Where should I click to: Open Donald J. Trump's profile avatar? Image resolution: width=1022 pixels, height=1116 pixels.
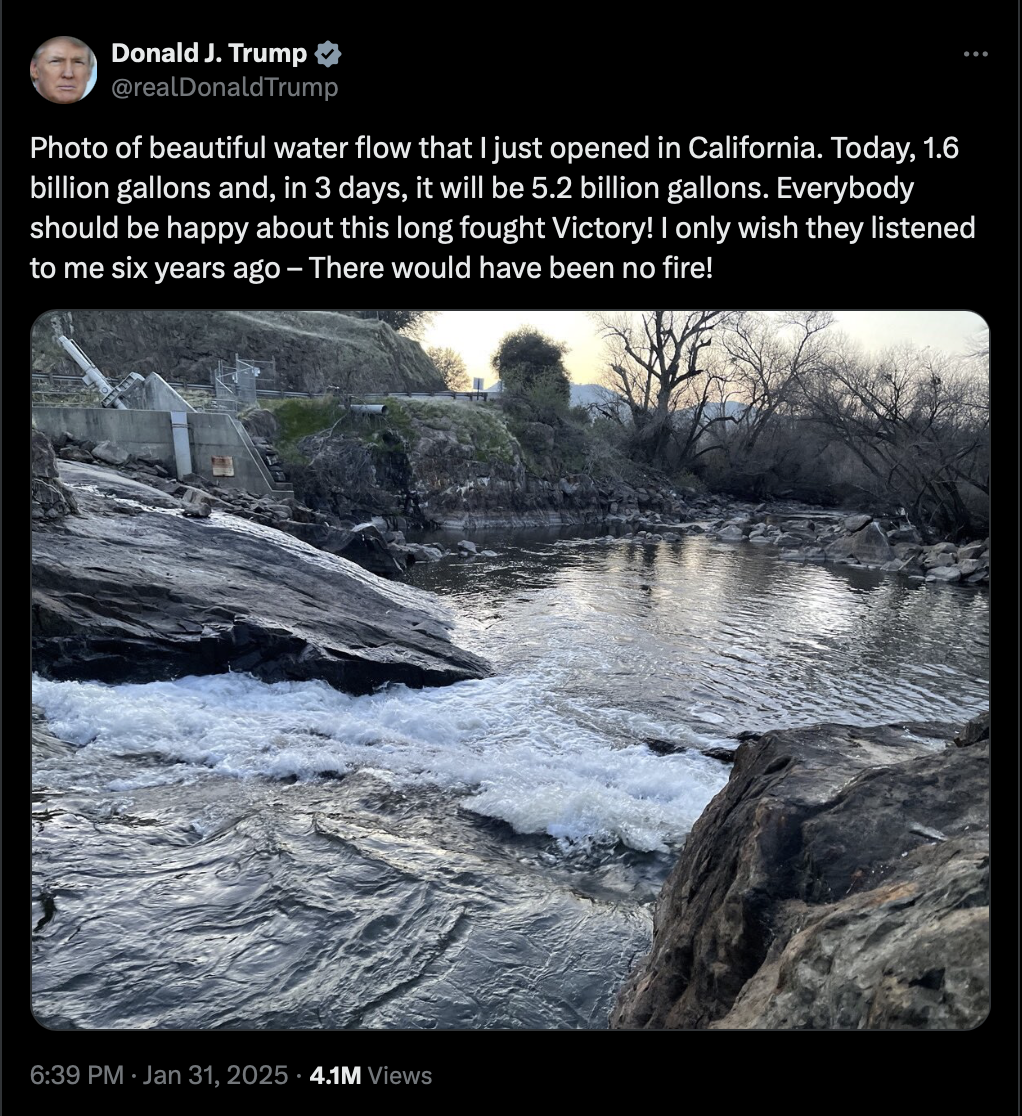click(63, 70)
